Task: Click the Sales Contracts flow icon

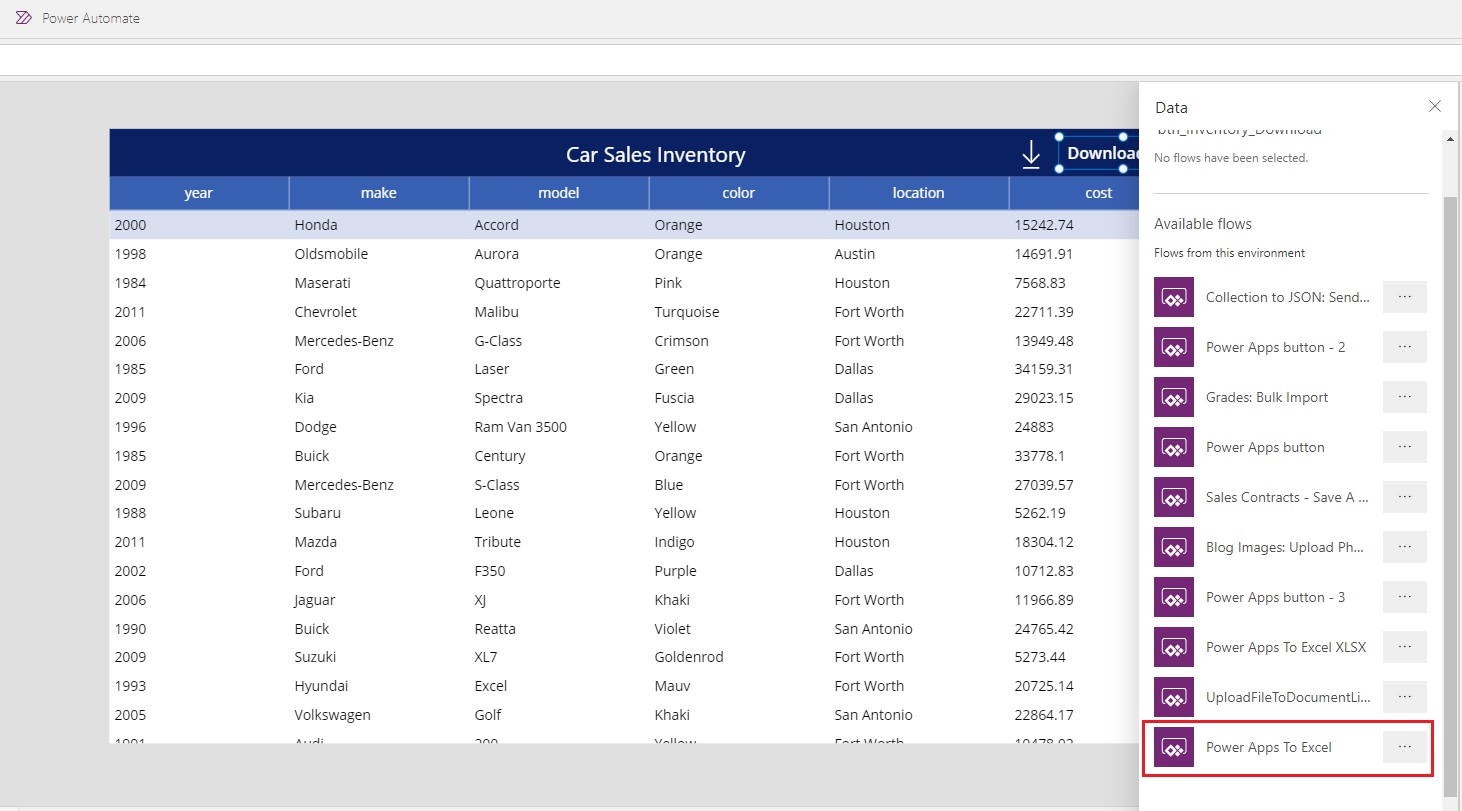Action: 1173,497
